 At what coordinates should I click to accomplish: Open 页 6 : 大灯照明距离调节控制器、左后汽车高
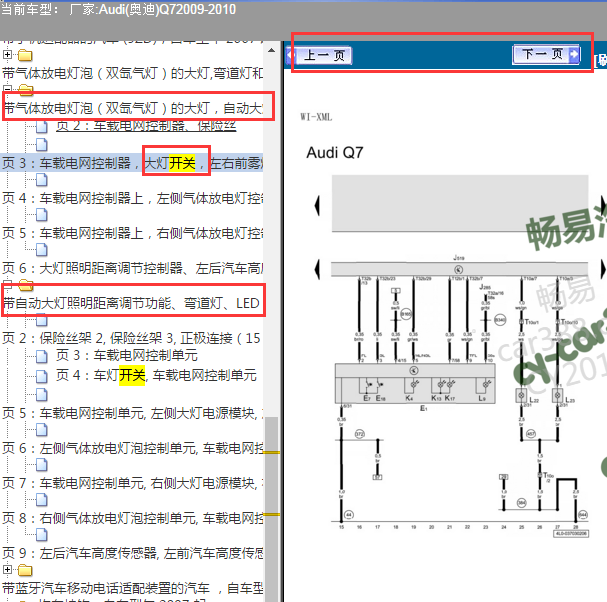click(x=133, y=268)
